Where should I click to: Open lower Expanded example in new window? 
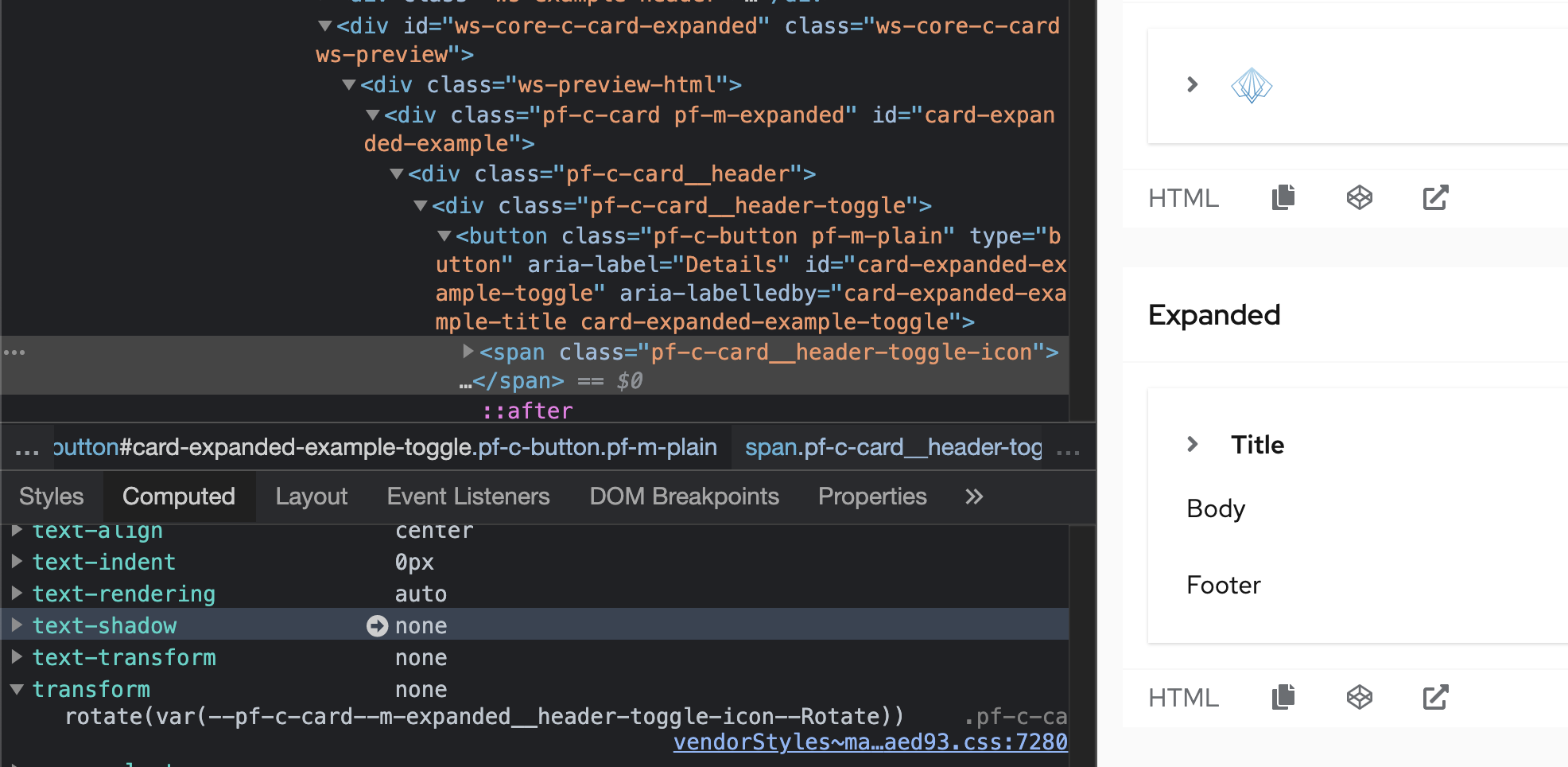coord(1436,697)
